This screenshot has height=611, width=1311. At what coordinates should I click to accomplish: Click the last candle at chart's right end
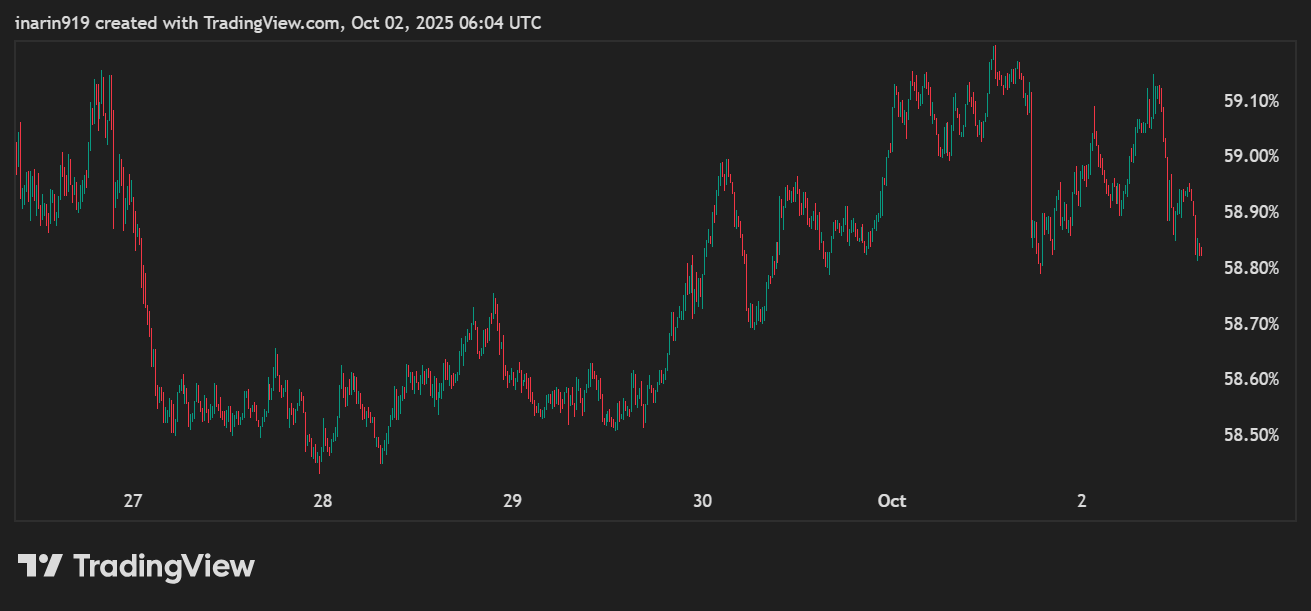(x=1200, y=252)
